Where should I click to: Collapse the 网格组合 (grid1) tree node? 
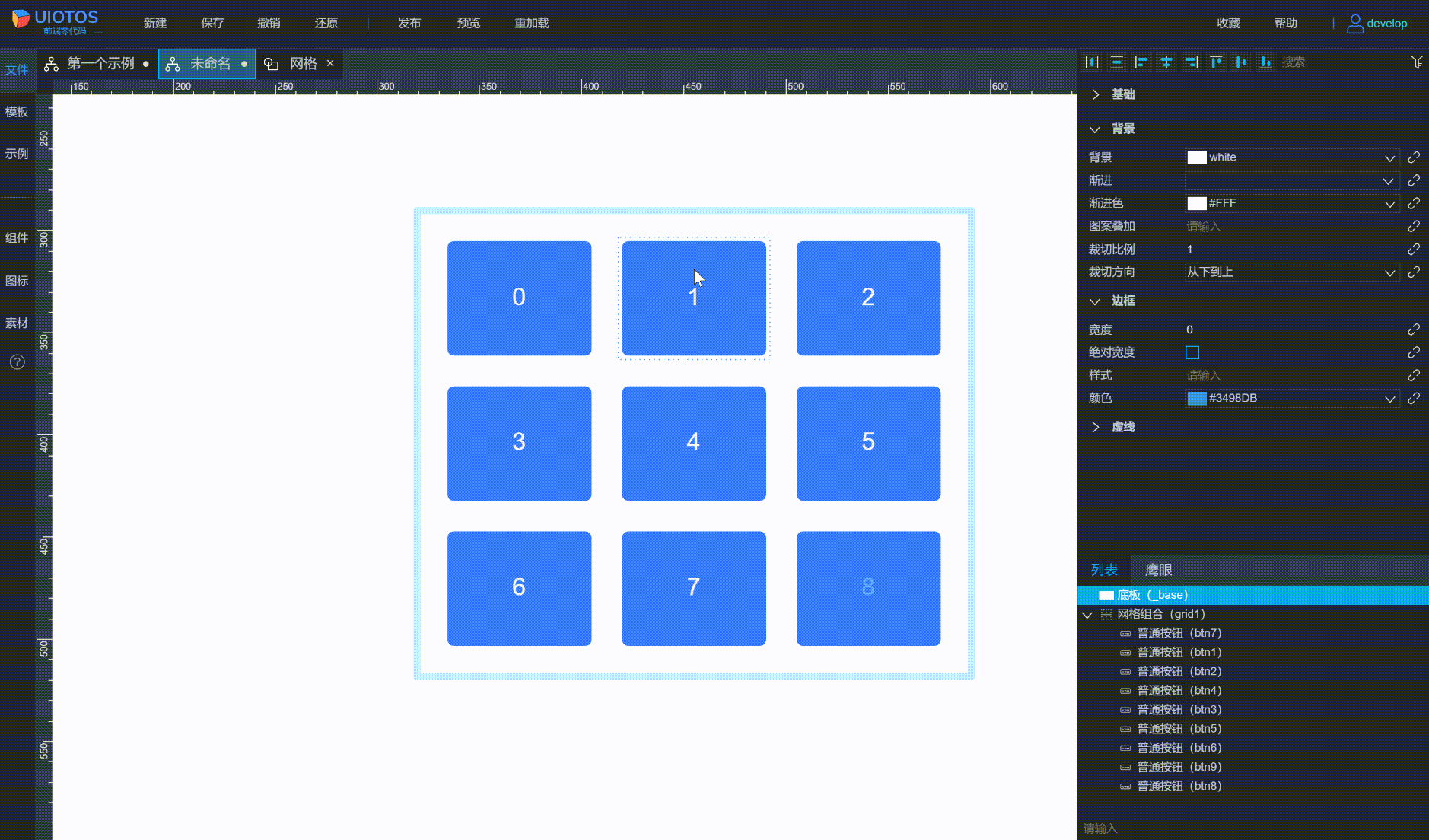coord(1087,615)
